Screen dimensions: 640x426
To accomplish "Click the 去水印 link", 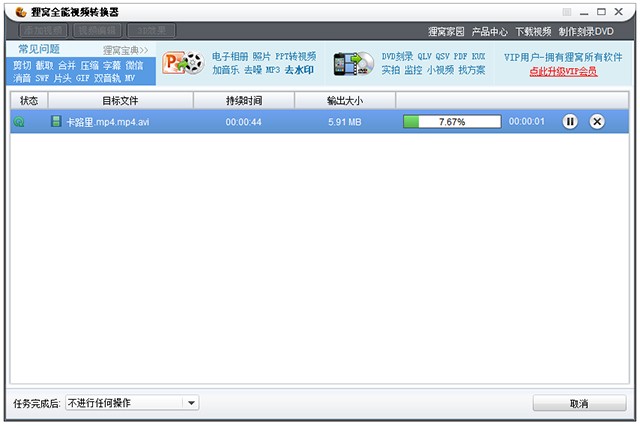I will pyautogui.click(x=299, y=70).
